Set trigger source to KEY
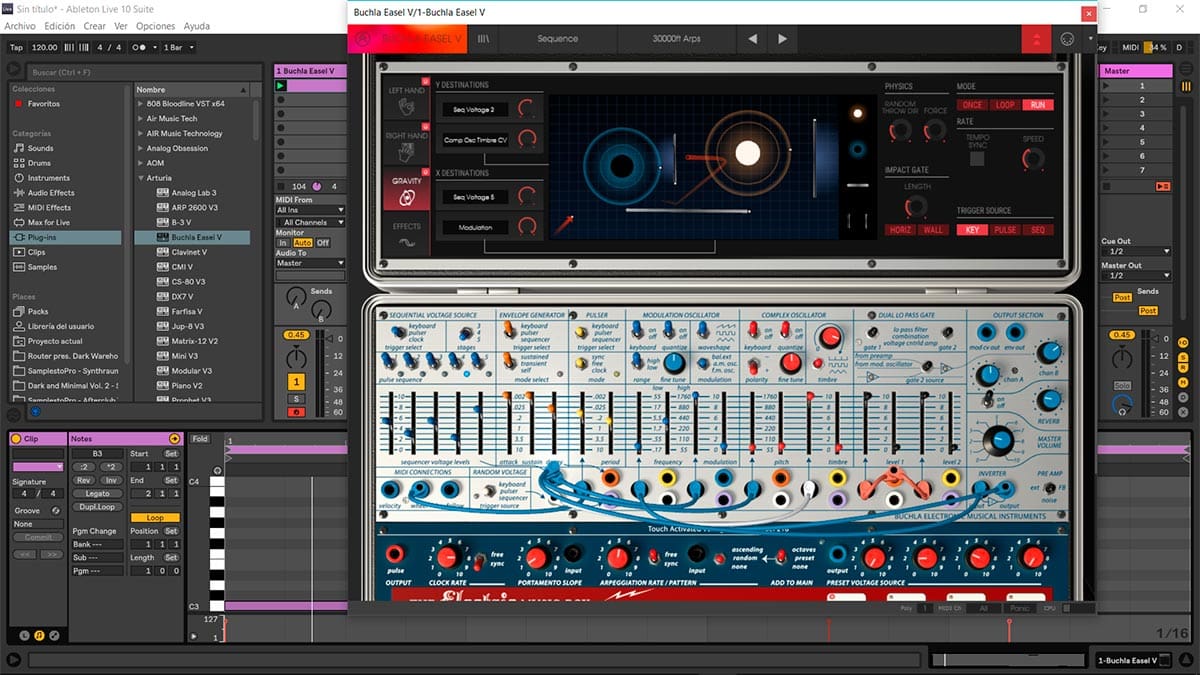The width and height of the screenshot is (1200, 675). 971,230
